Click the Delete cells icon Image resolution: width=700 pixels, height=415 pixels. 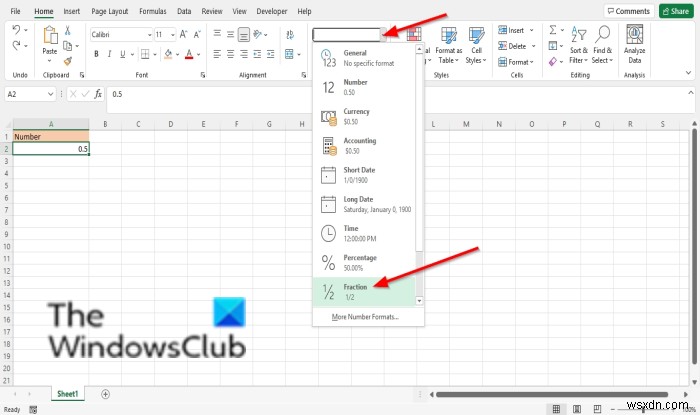click(x=502, y=46)
